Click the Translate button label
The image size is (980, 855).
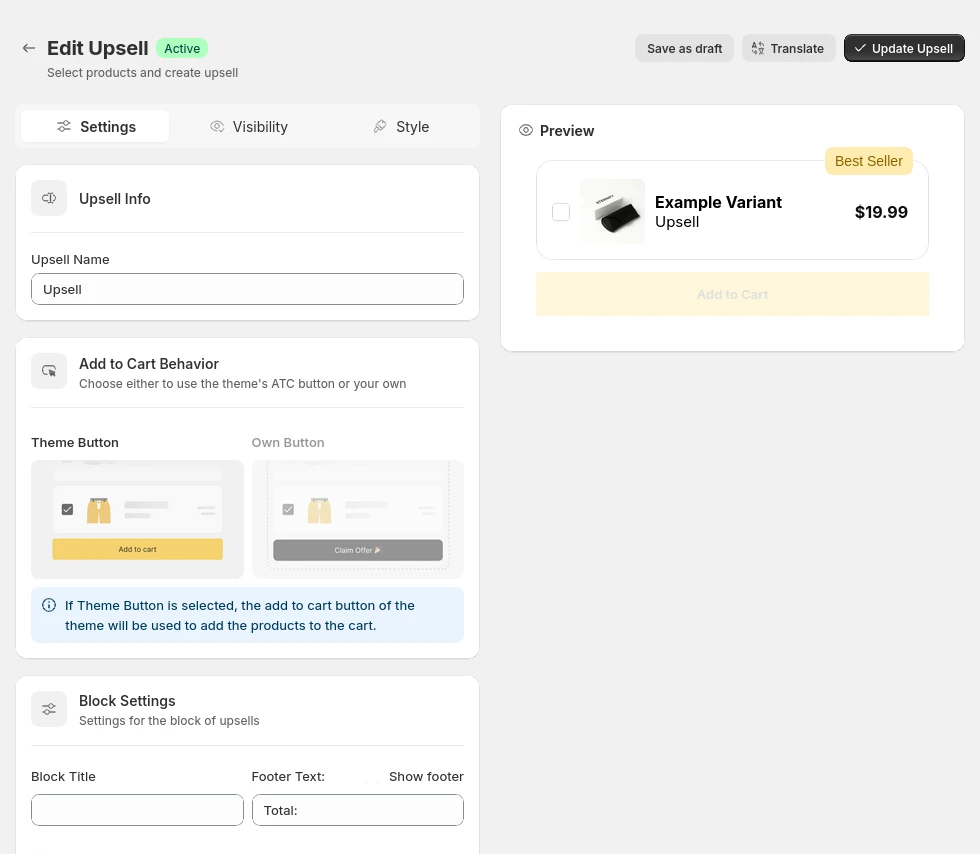(797, 48)
